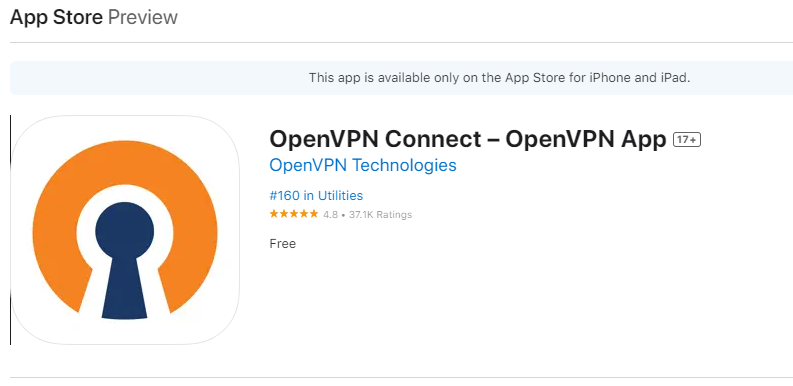This screenshot has width=793, height=386.
Task: Select the 17+ age rating badge
Action: (x=686, y=140)
